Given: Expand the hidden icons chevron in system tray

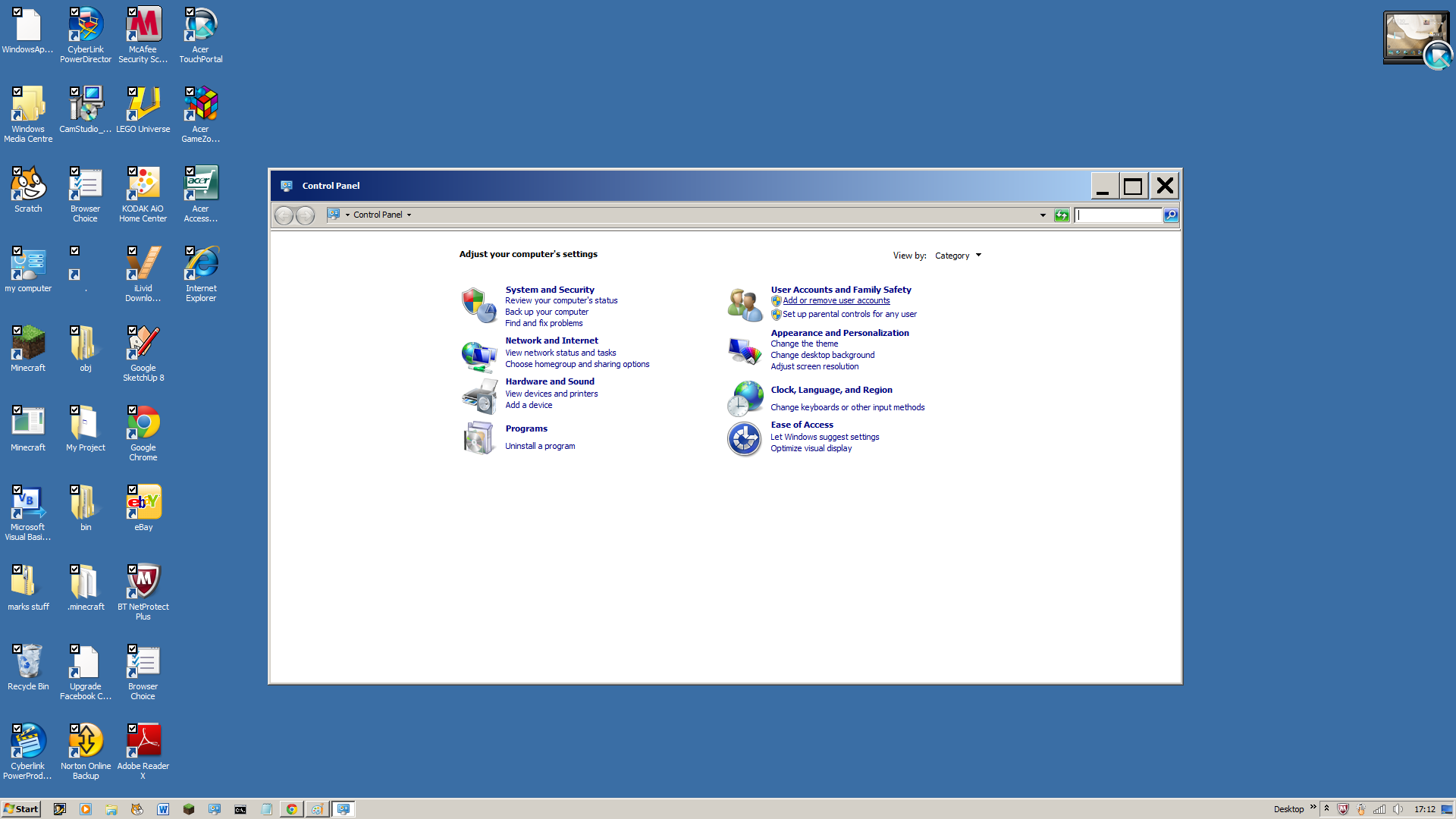Looking at the screenshot, I should click(1326, 809).
